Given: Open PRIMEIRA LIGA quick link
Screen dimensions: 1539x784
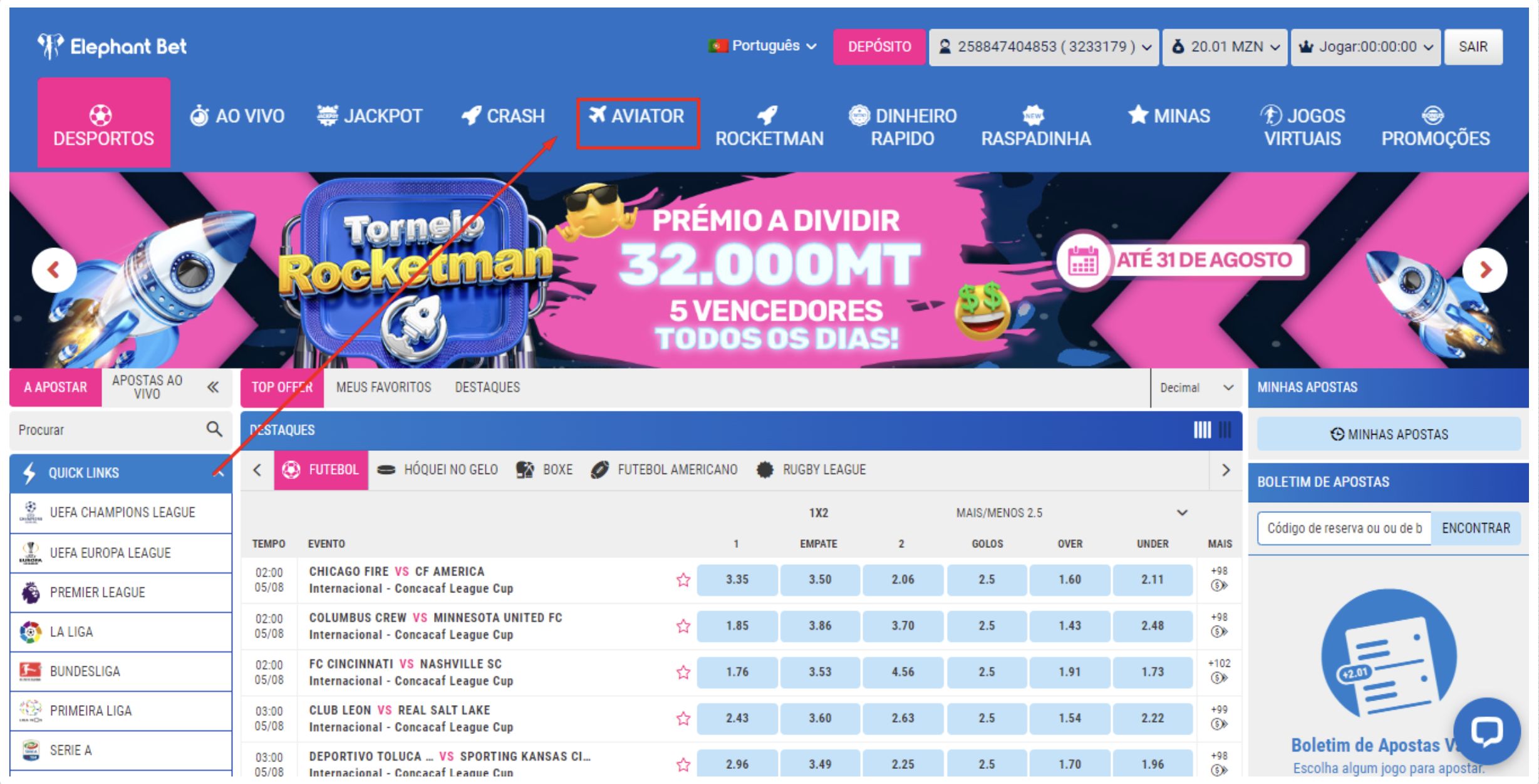Looking at the screenshot, I should point(121,711).
